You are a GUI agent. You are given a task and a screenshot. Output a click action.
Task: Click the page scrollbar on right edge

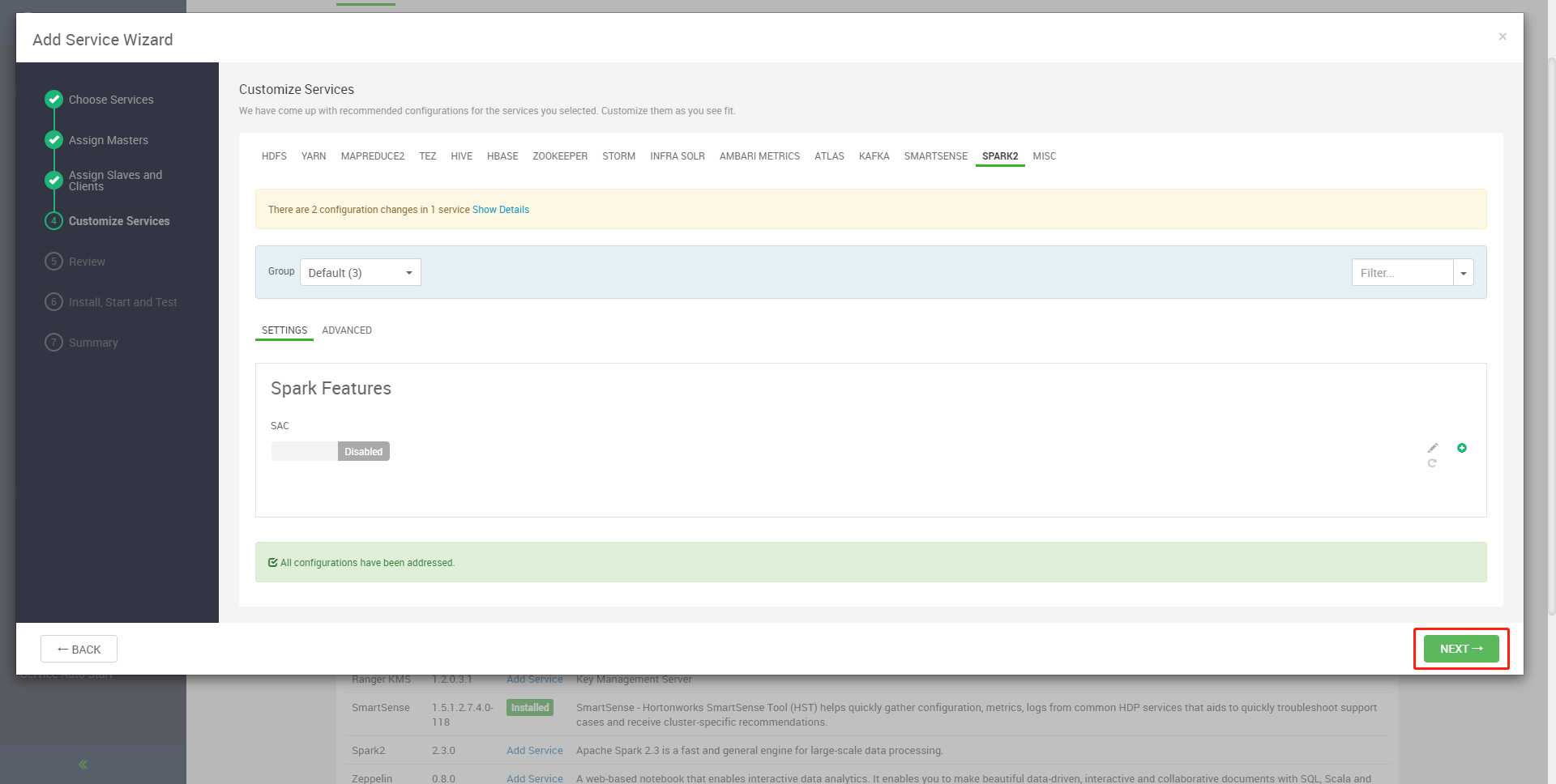(x=1551, y=336)
